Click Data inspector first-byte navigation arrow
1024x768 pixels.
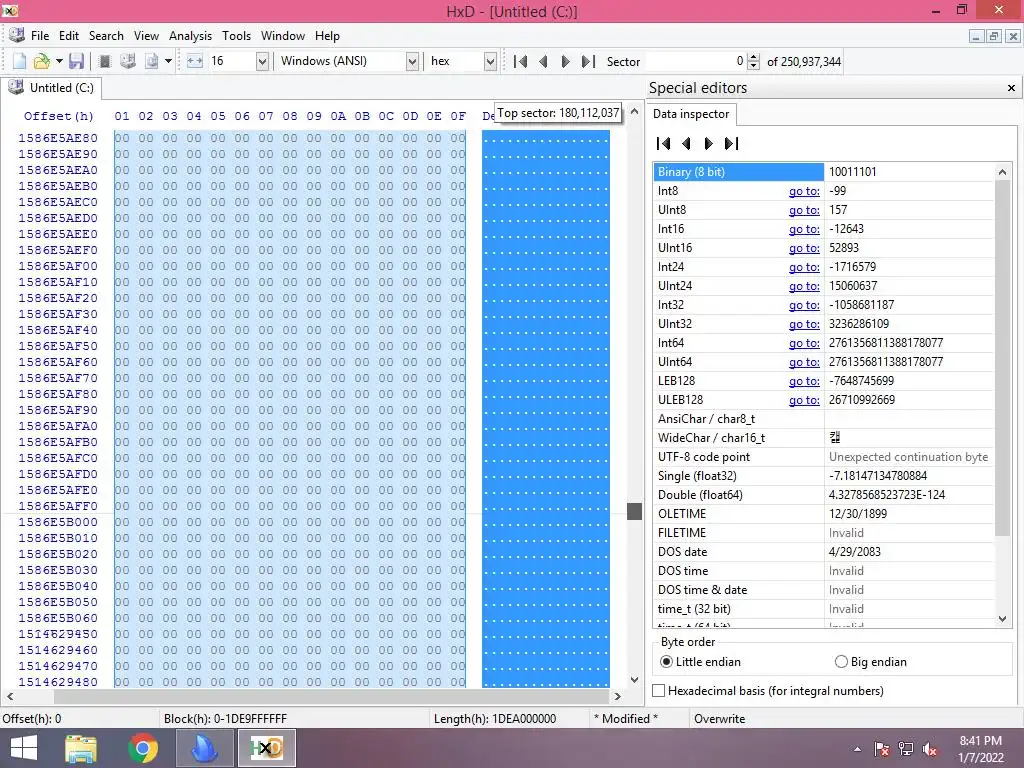click(664, 144)
